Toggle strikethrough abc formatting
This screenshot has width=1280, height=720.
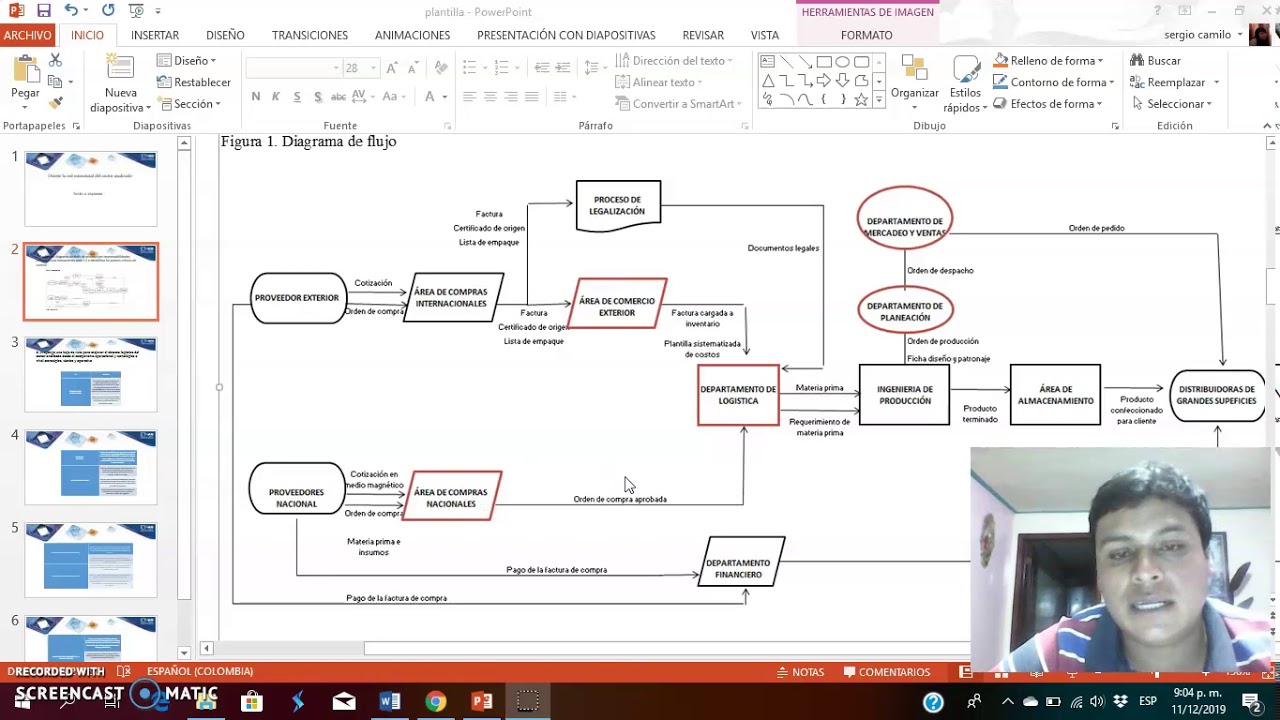click(339, 97)
